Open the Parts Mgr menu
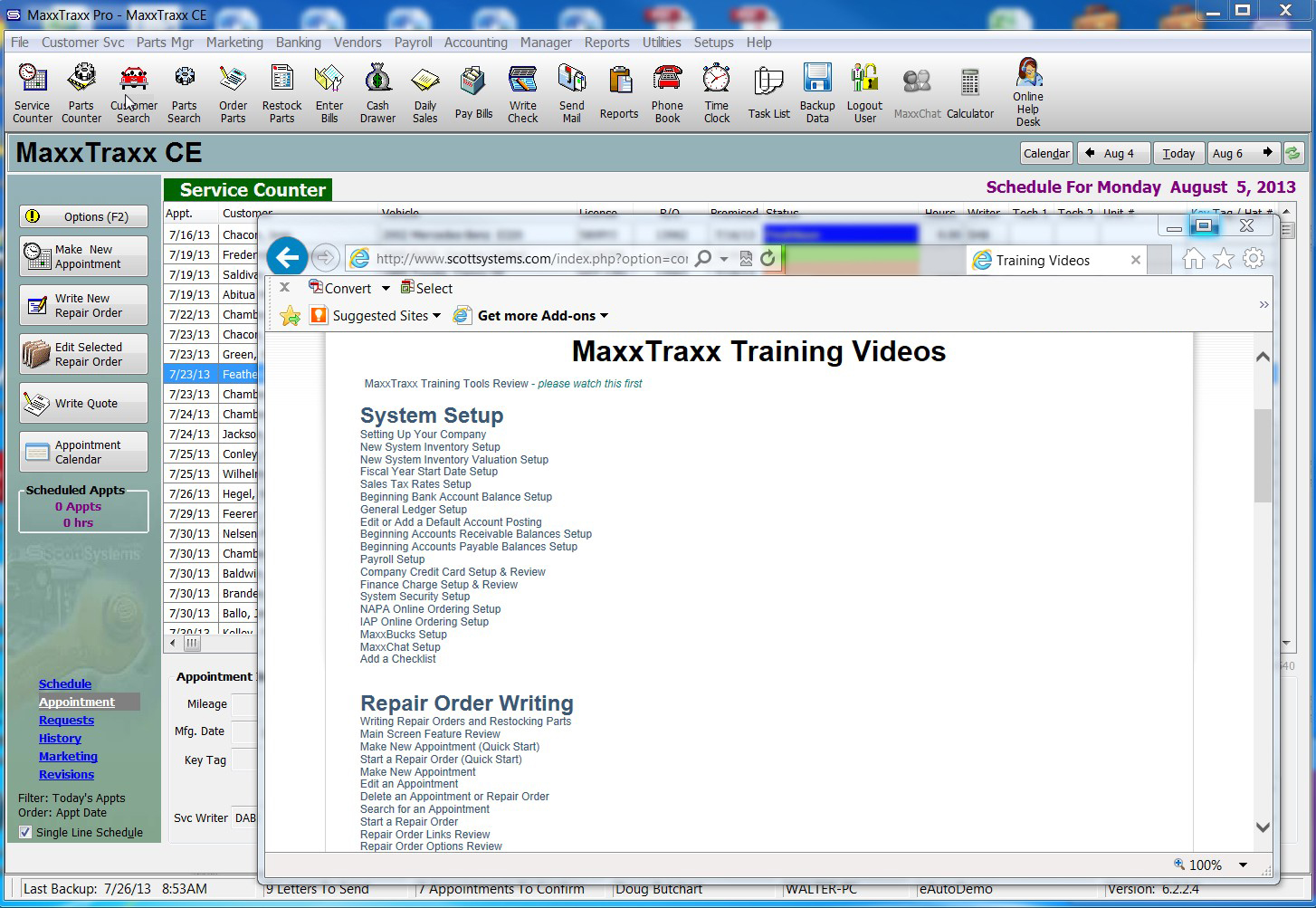The width and height of the screenshot is (1316, 908). pos(165,43)
